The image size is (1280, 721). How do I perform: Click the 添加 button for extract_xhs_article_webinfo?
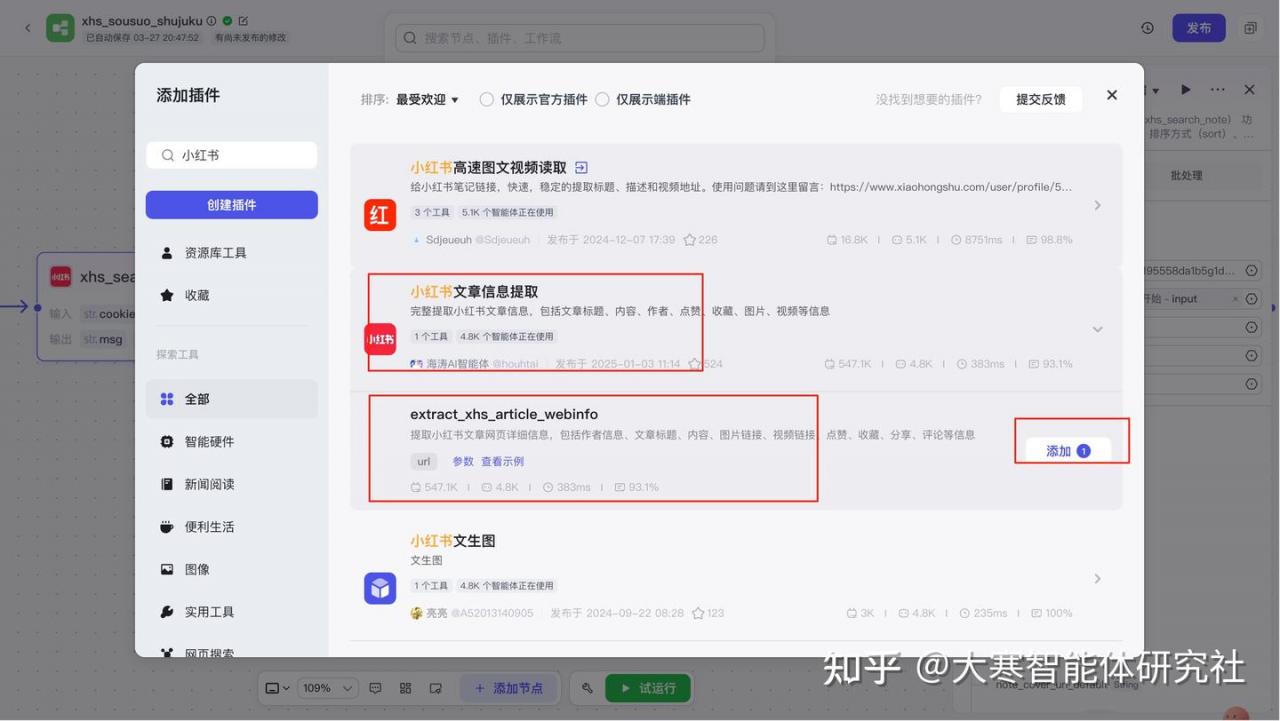[x=1067, y=451]
